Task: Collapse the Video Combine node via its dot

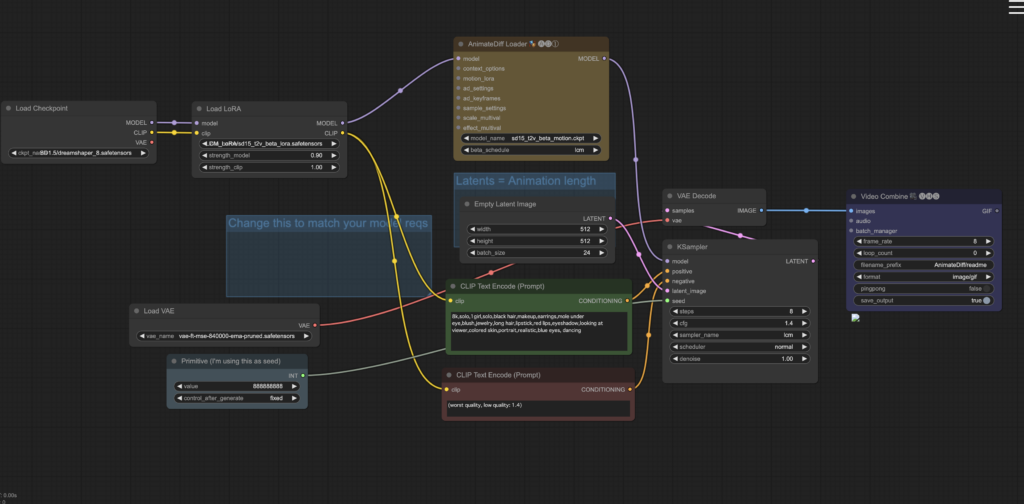Action: click(x=855, y=197)
